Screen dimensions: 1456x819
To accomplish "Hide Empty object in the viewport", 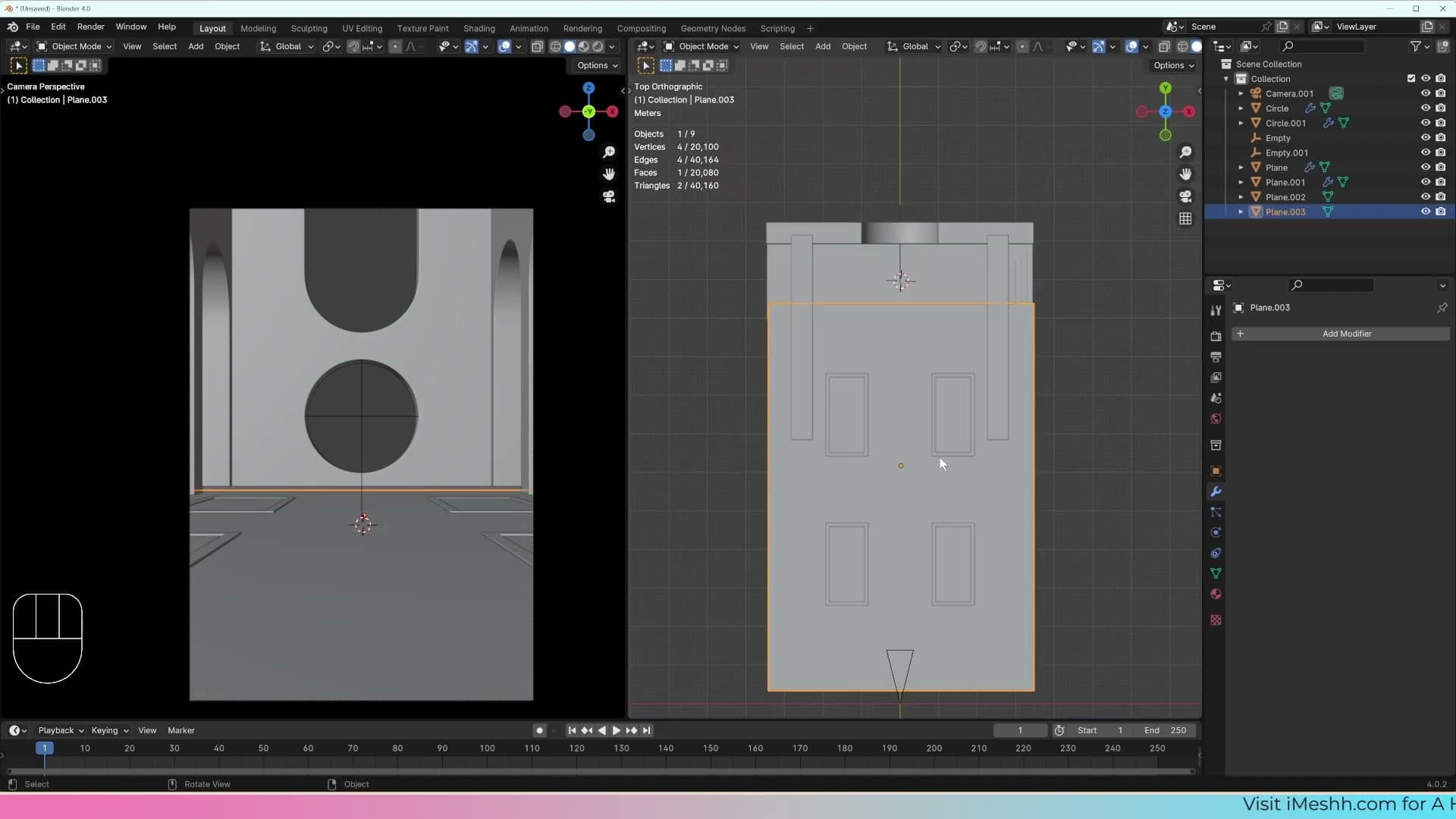I will tap(1426, 137).
